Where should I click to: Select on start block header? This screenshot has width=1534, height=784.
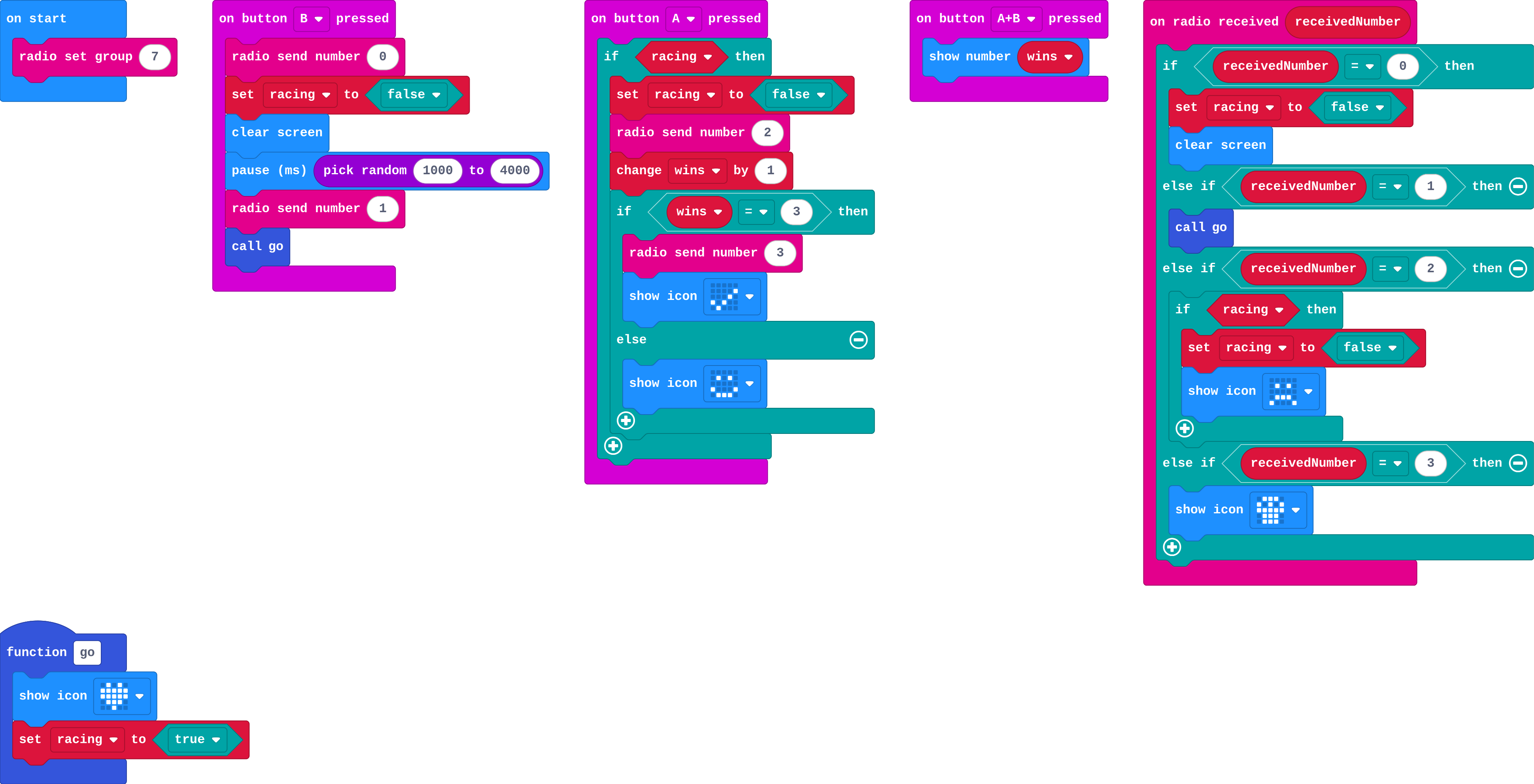[x=63, y=19]
